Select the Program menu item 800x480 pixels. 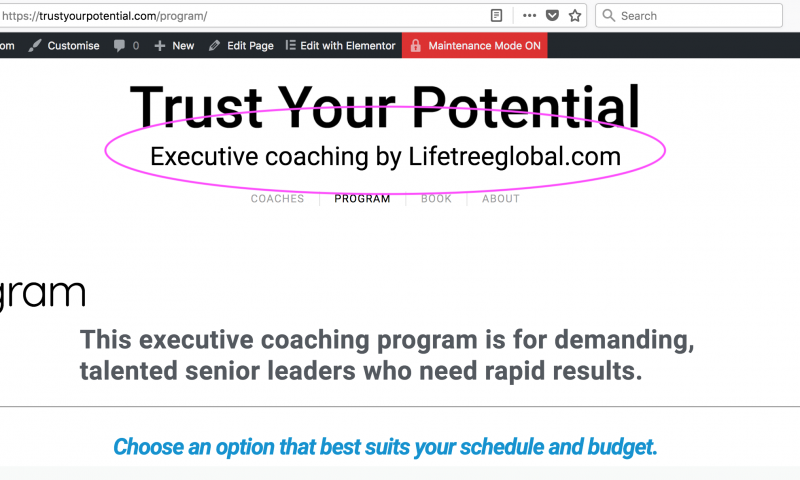pos(362,199)
